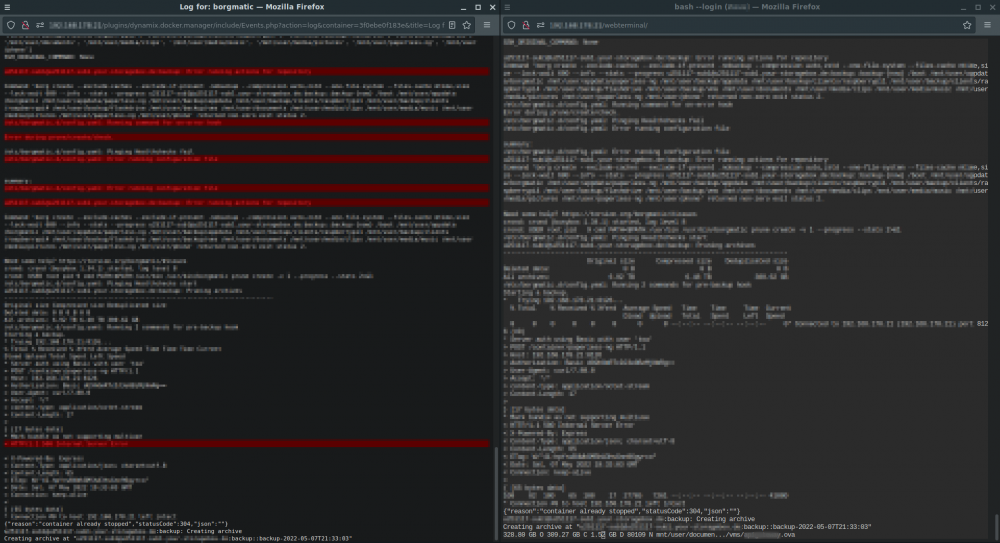Open tracking protection shield in the webterminal window
This screenshot has width=1000, height=543.
point(511,25)
